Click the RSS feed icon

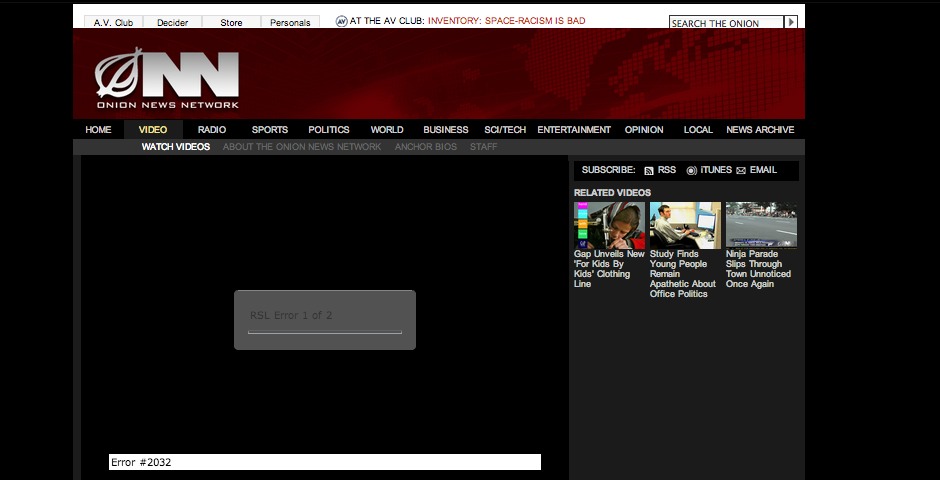pos(649,171)
